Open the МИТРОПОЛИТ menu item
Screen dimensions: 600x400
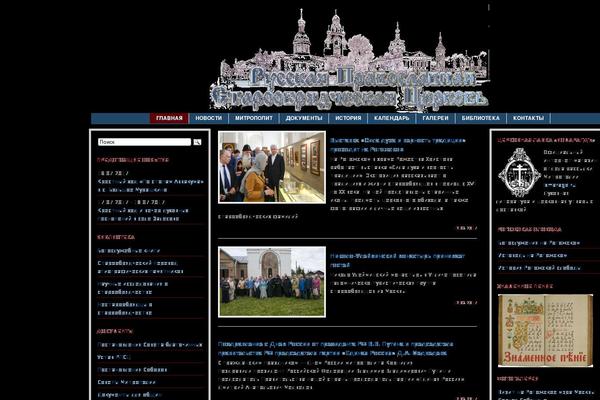pyautogui.click(x=254, y=118)
